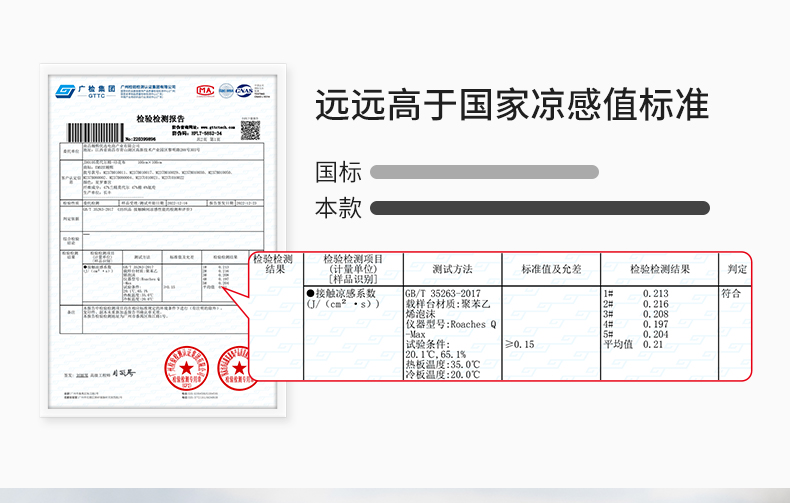
Task: Click the 检验检测报告 document title
Action: point(162,118)
